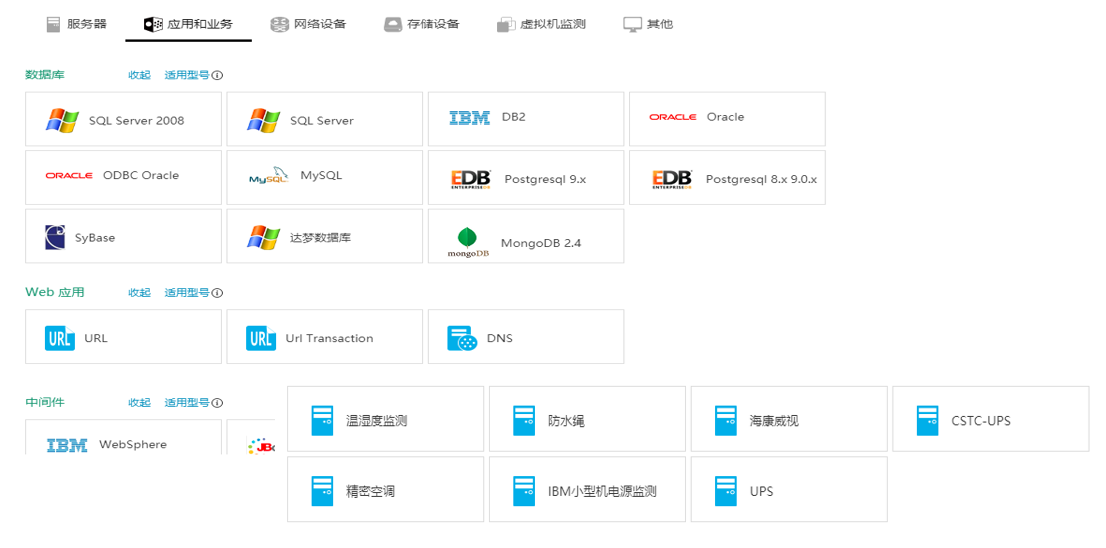Click the 达梦数据库 label

[320, 237]
